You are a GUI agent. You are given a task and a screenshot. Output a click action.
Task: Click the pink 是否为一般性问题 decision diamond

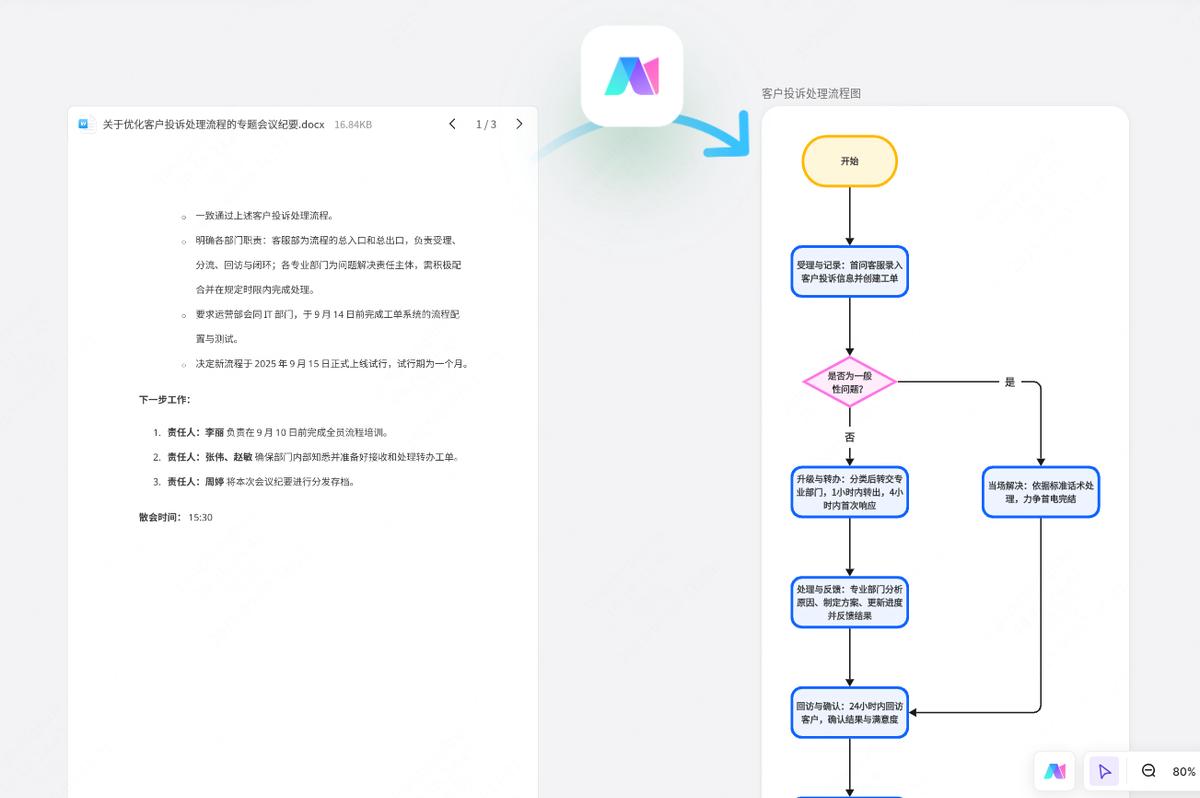[849, 382]
